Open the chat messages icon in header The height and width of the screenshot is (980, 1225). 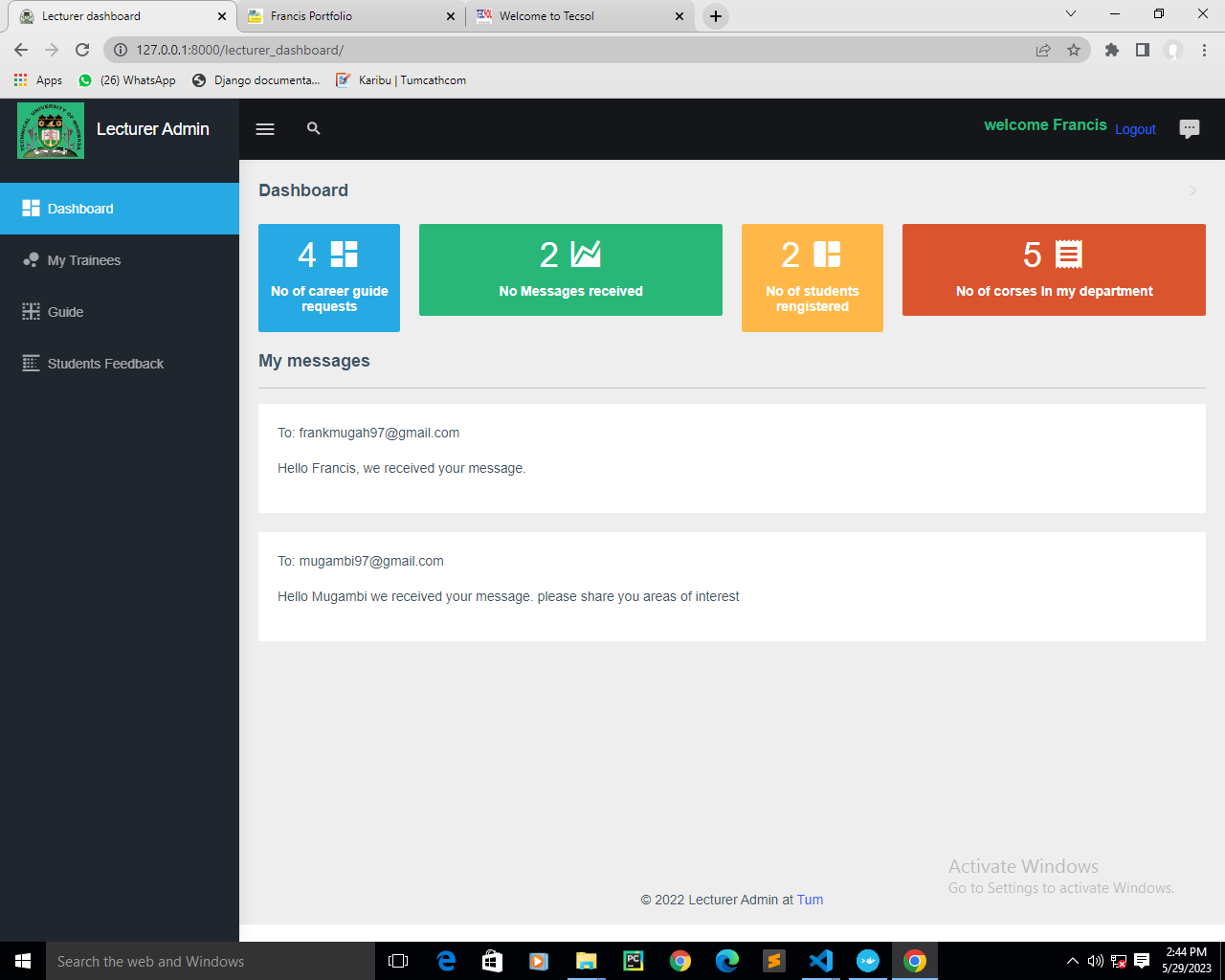click(x=1189, y=129)
